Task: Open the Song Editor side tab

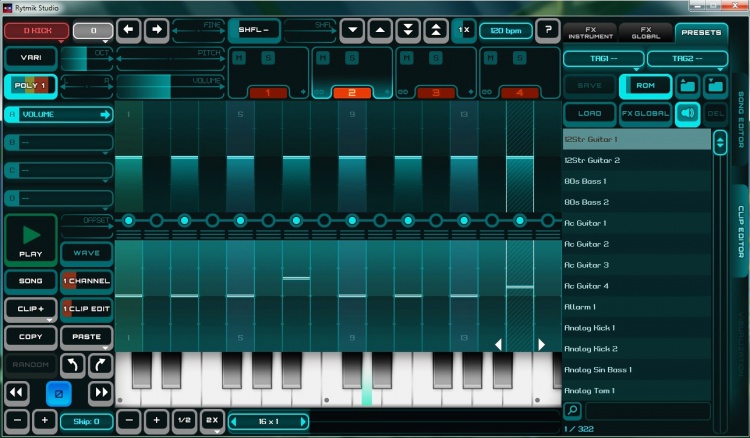Action: point(740,120)
